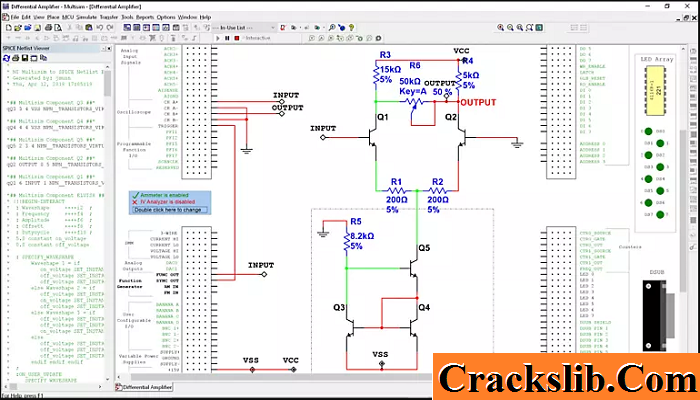The width and height of the screenshot is (700, 400).
Task: Select resistor R5 8.2kΩ
Action: [346, 241]
